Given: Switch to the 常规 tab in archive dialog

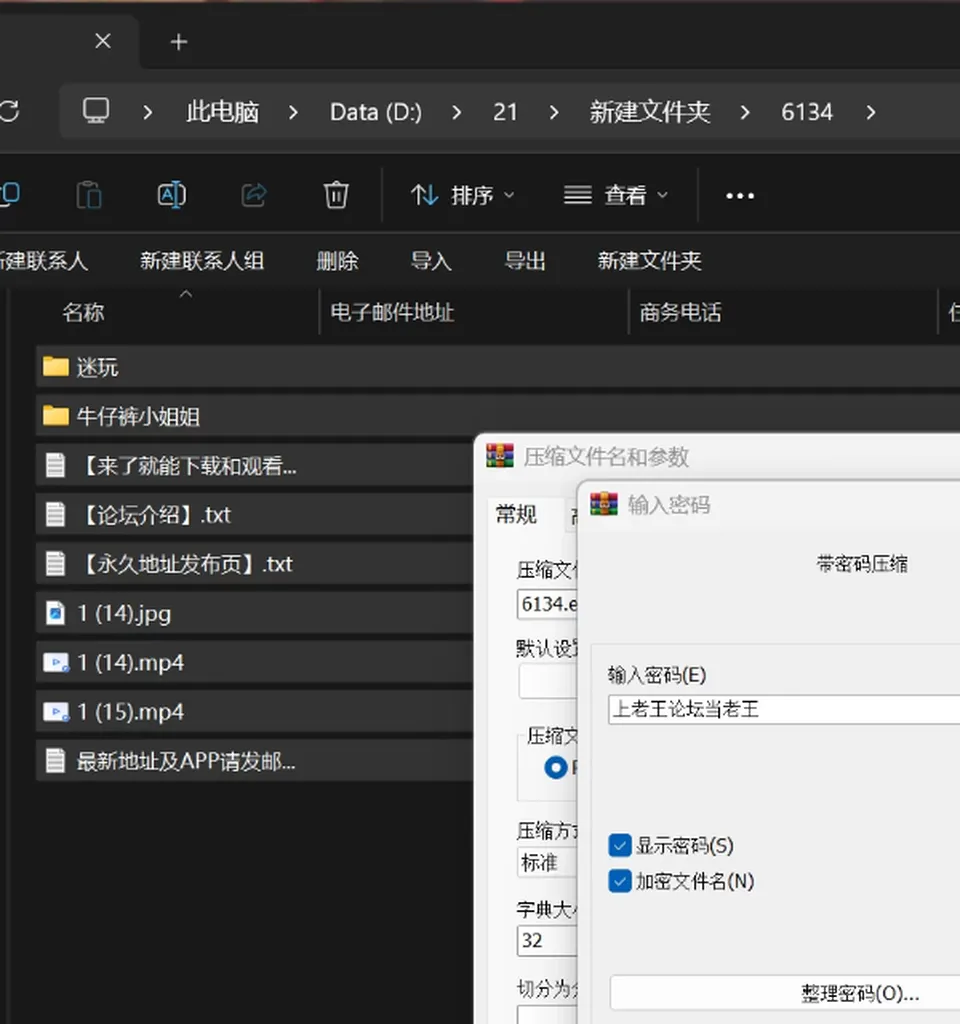Looking at the screenshot, I should point(516,515).
